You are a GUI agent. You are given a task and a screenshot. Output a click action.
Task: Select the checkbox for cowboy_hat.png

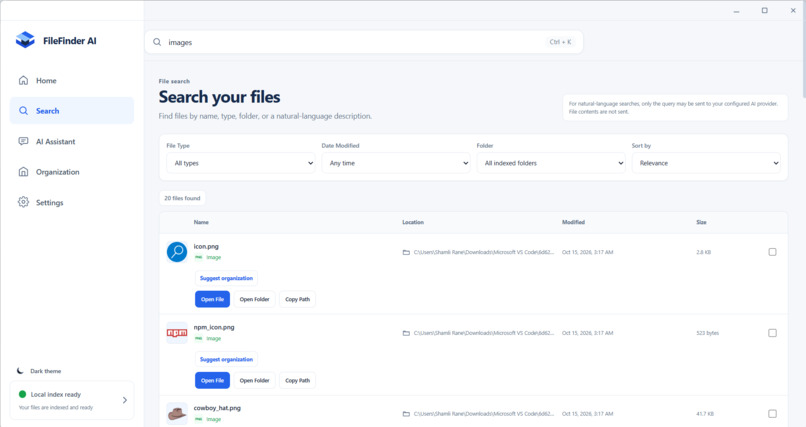[x=772, y=414]
